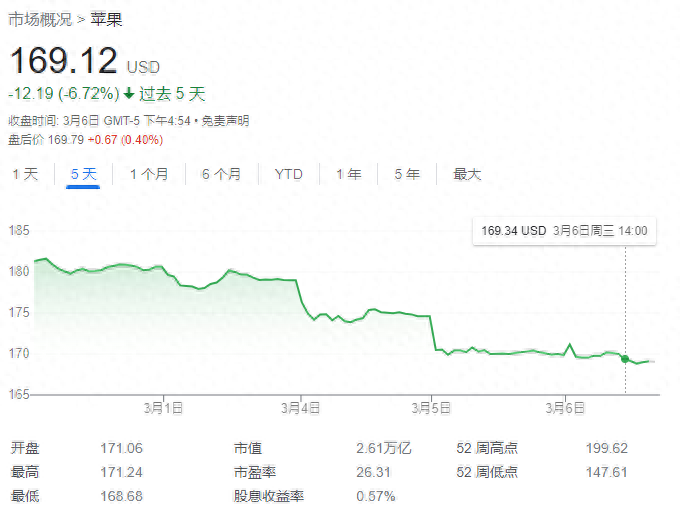Click the +0.67 (0.40%) after-hours change
The width and height of the screenshot is (681, 511).
(125, 140)
